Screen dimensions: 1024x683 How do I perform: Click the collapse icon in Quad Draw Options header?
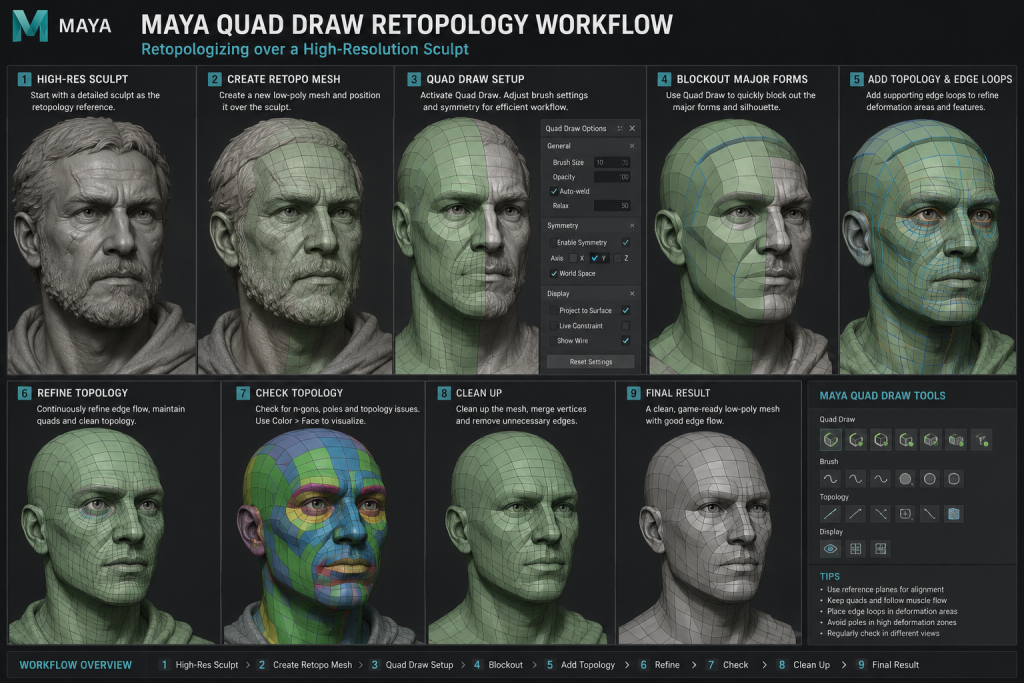click(620, 128)
